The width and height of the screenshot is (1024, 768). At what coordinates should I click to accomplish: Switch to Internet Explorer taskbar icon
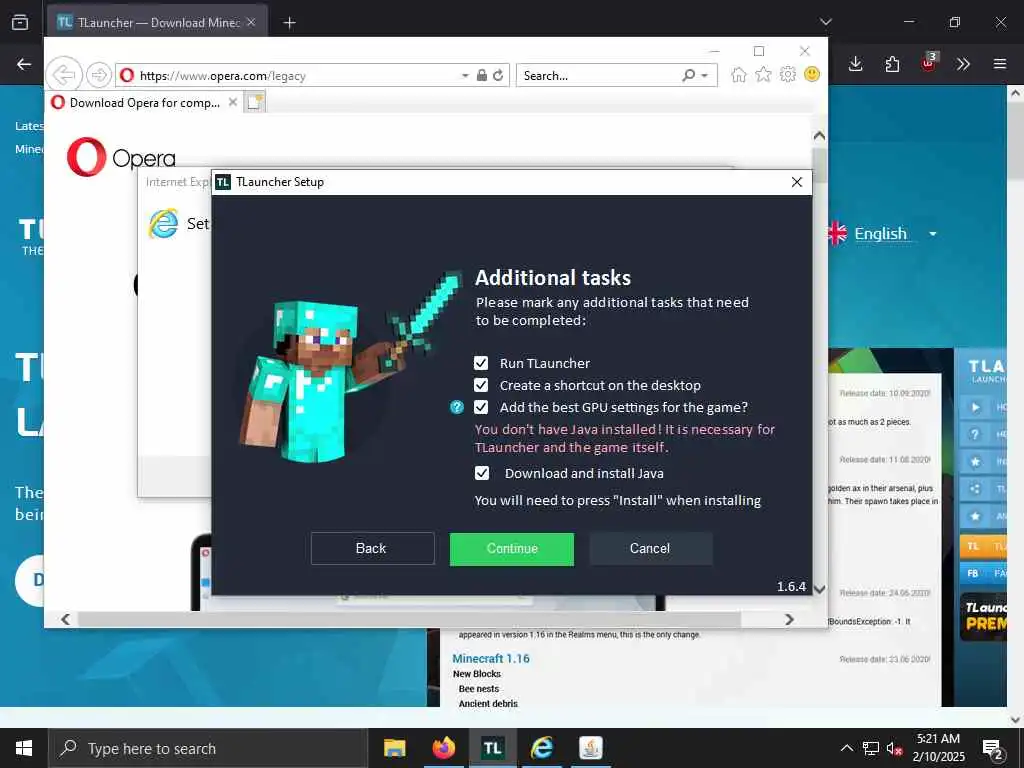click(541, 748)
